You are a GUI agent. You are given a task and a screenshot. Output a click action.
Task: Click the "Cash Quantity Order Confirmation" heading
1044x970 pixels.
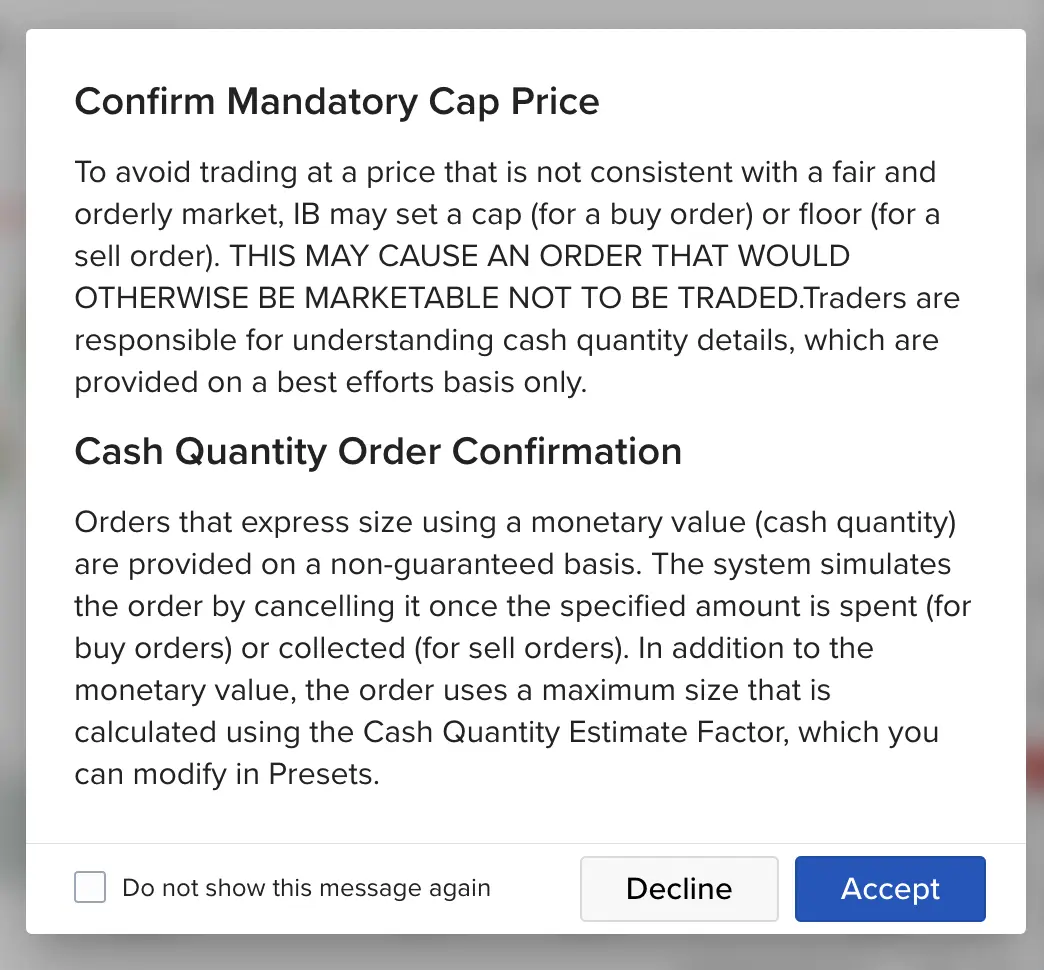[x=378, y=452]
